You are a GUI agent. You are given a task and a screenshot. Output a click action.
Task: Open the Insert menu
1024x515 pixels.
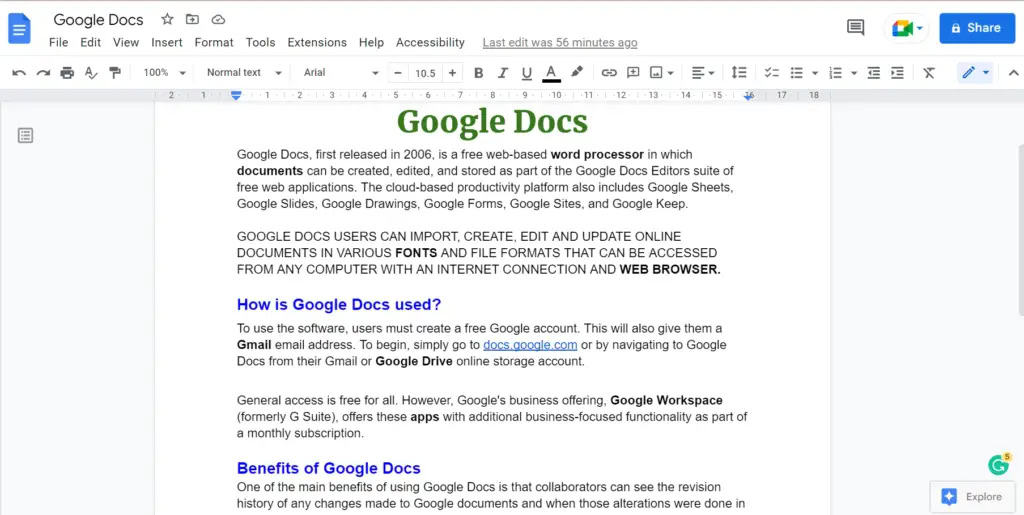(167, 42)
